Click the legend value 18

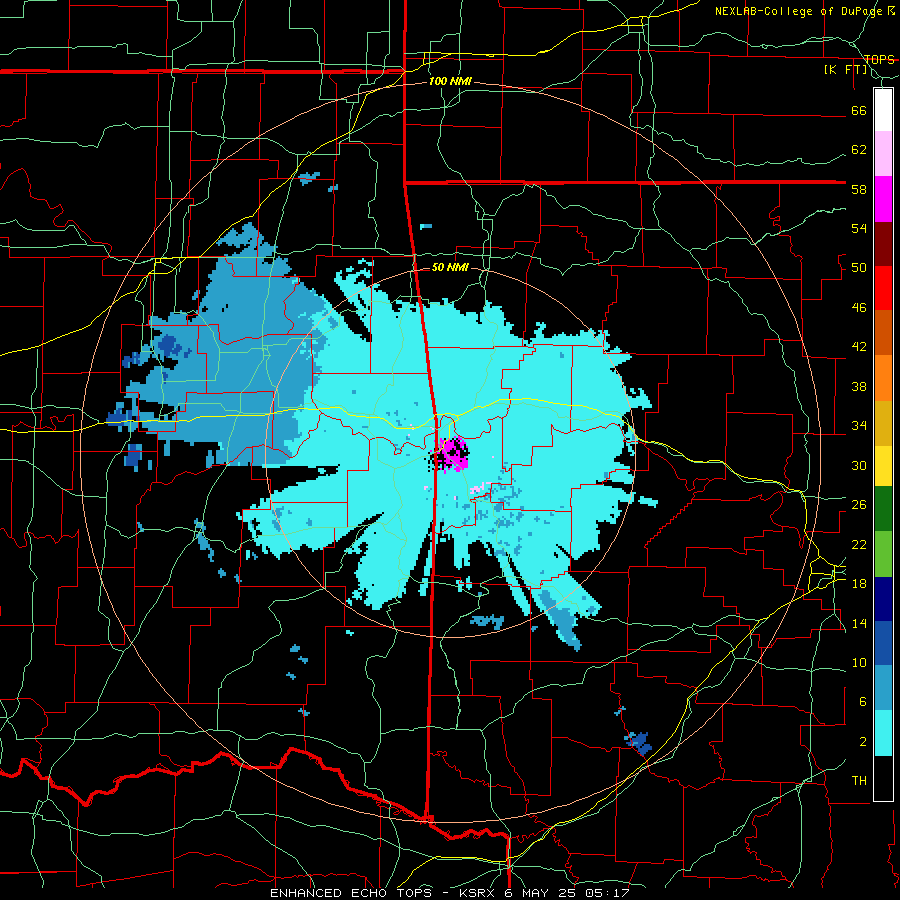coord(859,583)
